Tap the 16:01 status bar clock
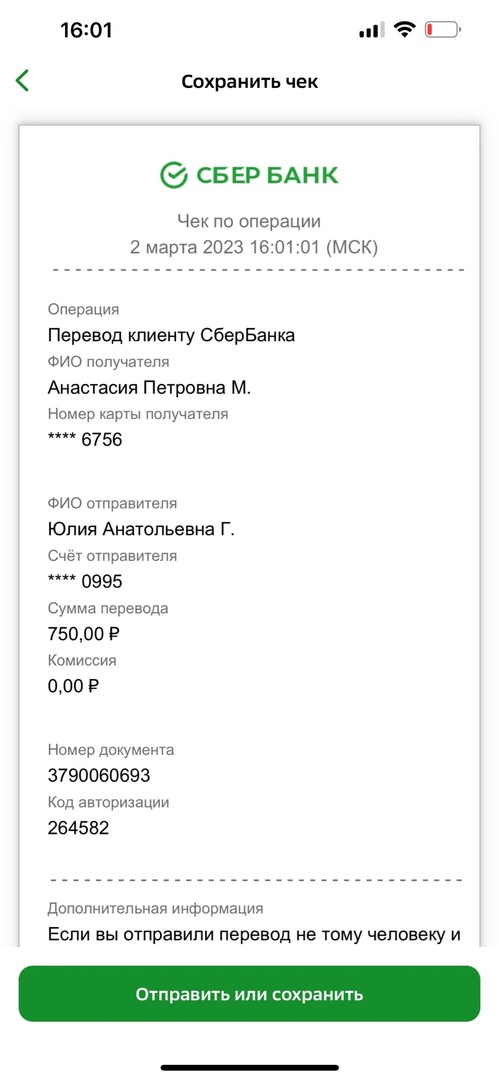The height and width of the screenshot is (1080, 499). tap(86, 30)
